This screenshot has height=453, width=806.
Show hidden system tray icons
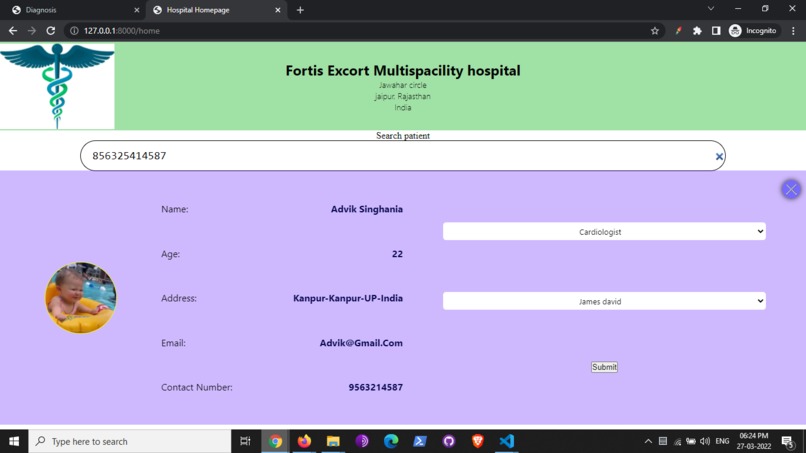click(648, 441)
